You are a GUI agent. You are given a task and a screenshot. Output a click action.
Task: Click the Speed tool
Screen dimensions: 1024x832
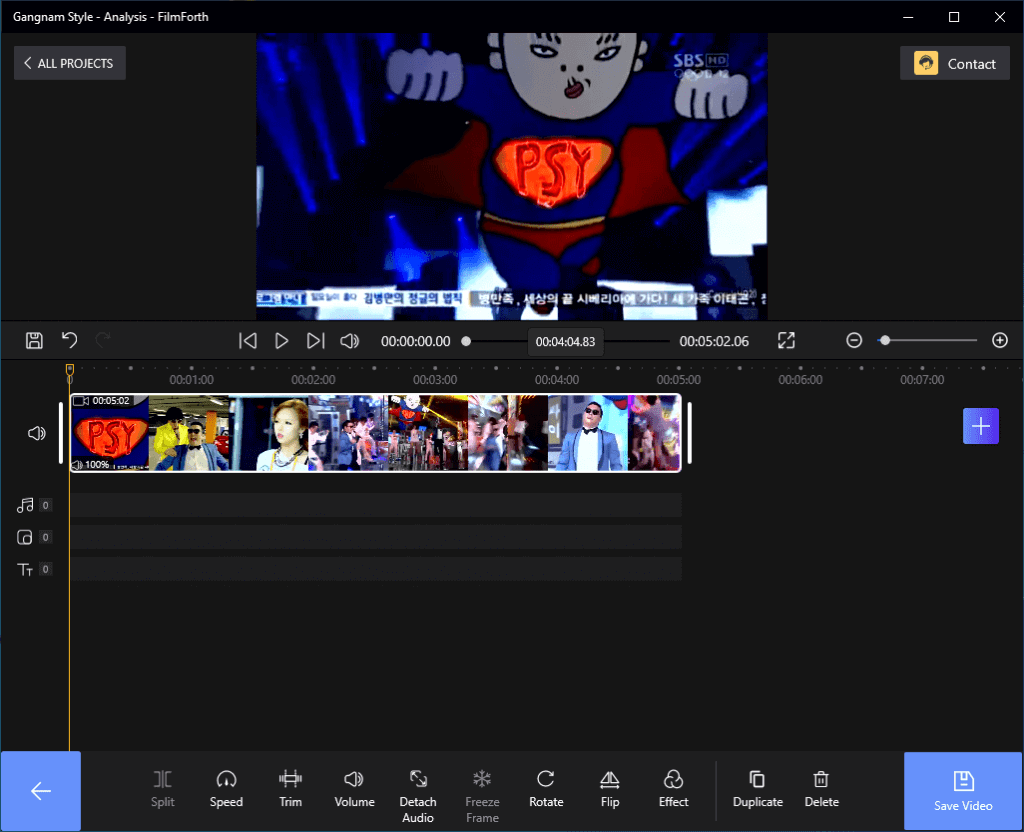tap(226, 789)
